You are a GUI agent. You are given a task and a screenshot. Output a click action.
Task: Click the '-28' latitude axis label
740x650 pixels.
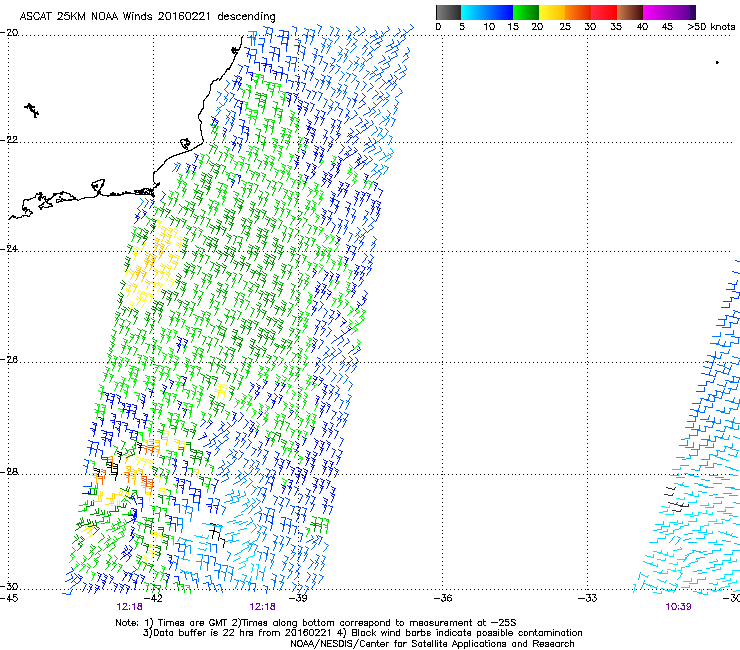coord(9,472)
